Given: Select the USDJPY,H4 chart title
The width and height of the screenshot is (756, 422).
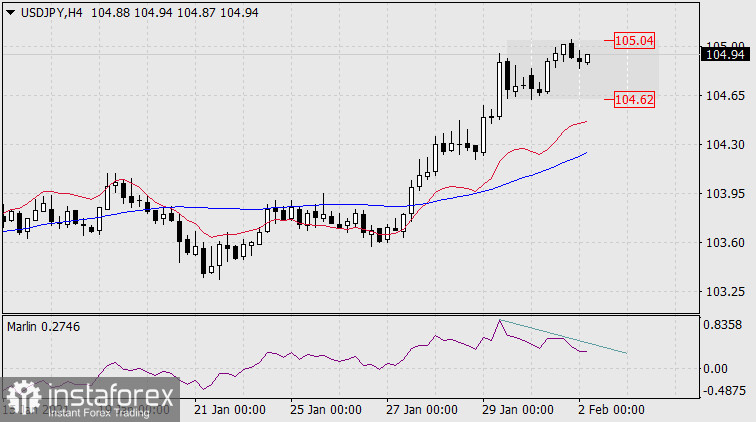Looking at the screenshot, I should point(52,13).
